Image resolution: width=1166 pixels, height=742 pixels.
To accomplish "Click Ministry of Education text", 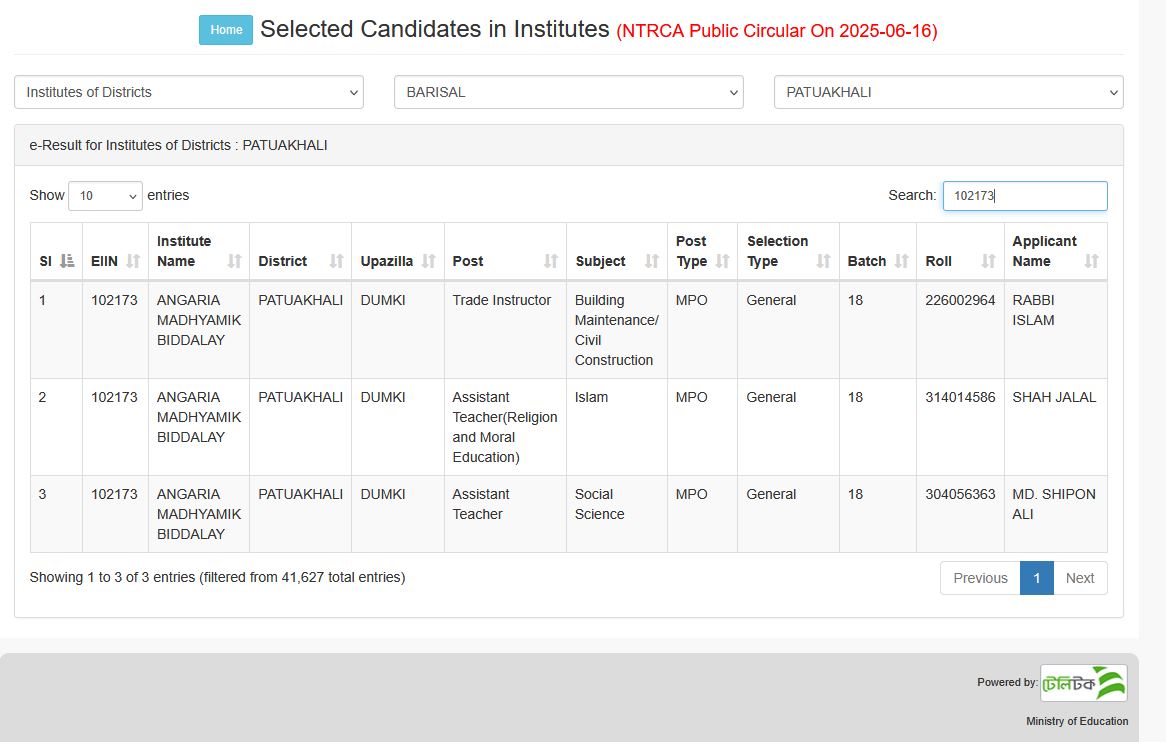I will [1077, 721].
